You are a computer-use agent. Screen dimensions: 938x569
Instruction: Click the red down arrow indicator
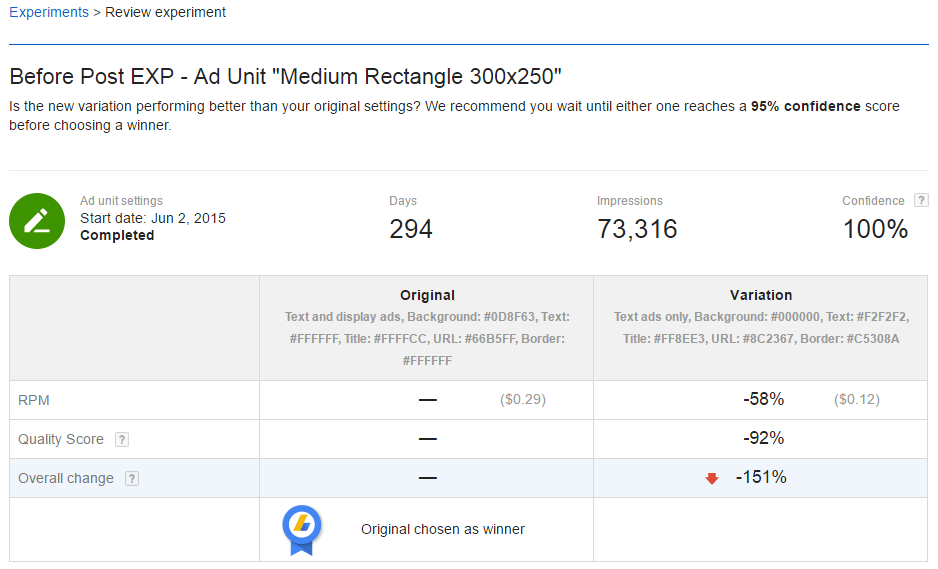tap(712, 478)
